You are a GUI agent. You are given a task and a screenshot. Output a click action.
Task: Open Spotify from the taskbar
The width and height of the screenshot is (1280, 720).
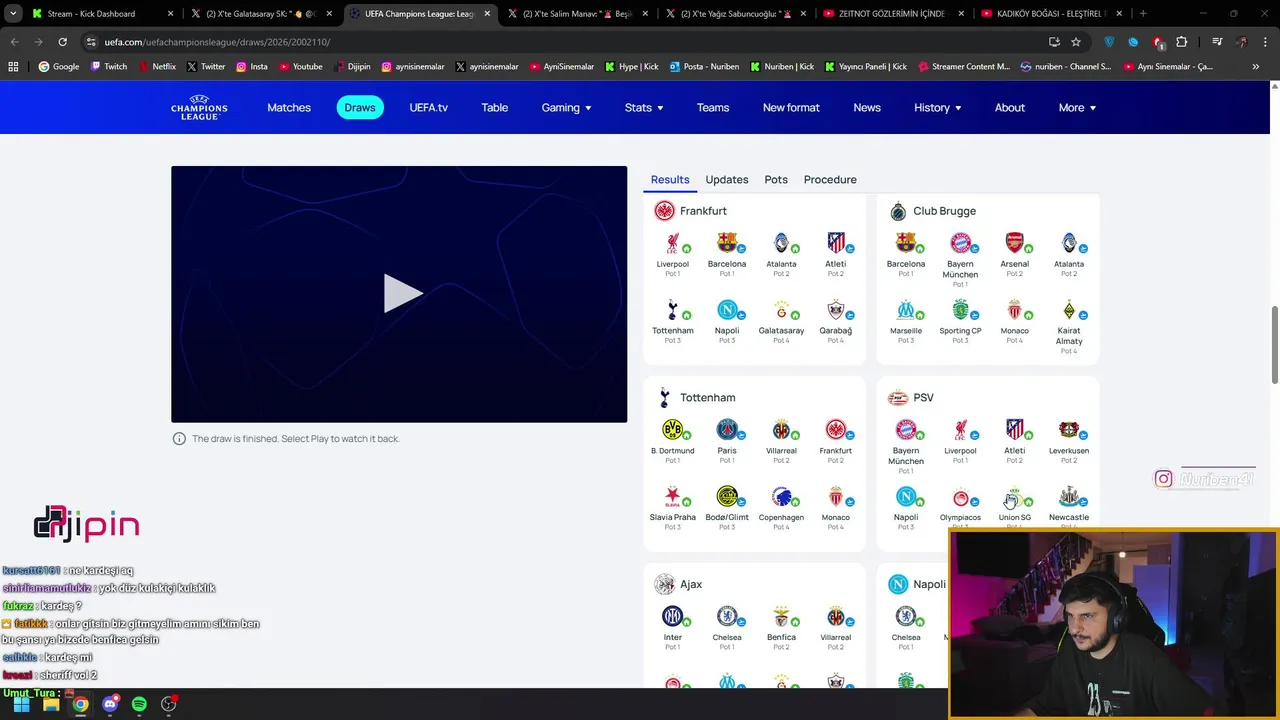coord(139,704)
